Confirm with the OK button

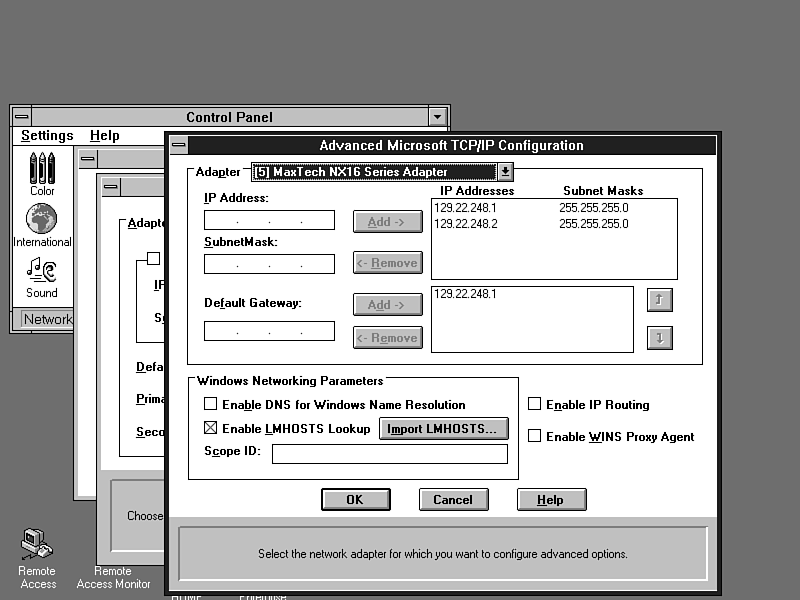pyautogui.click(x=356, y=499)
